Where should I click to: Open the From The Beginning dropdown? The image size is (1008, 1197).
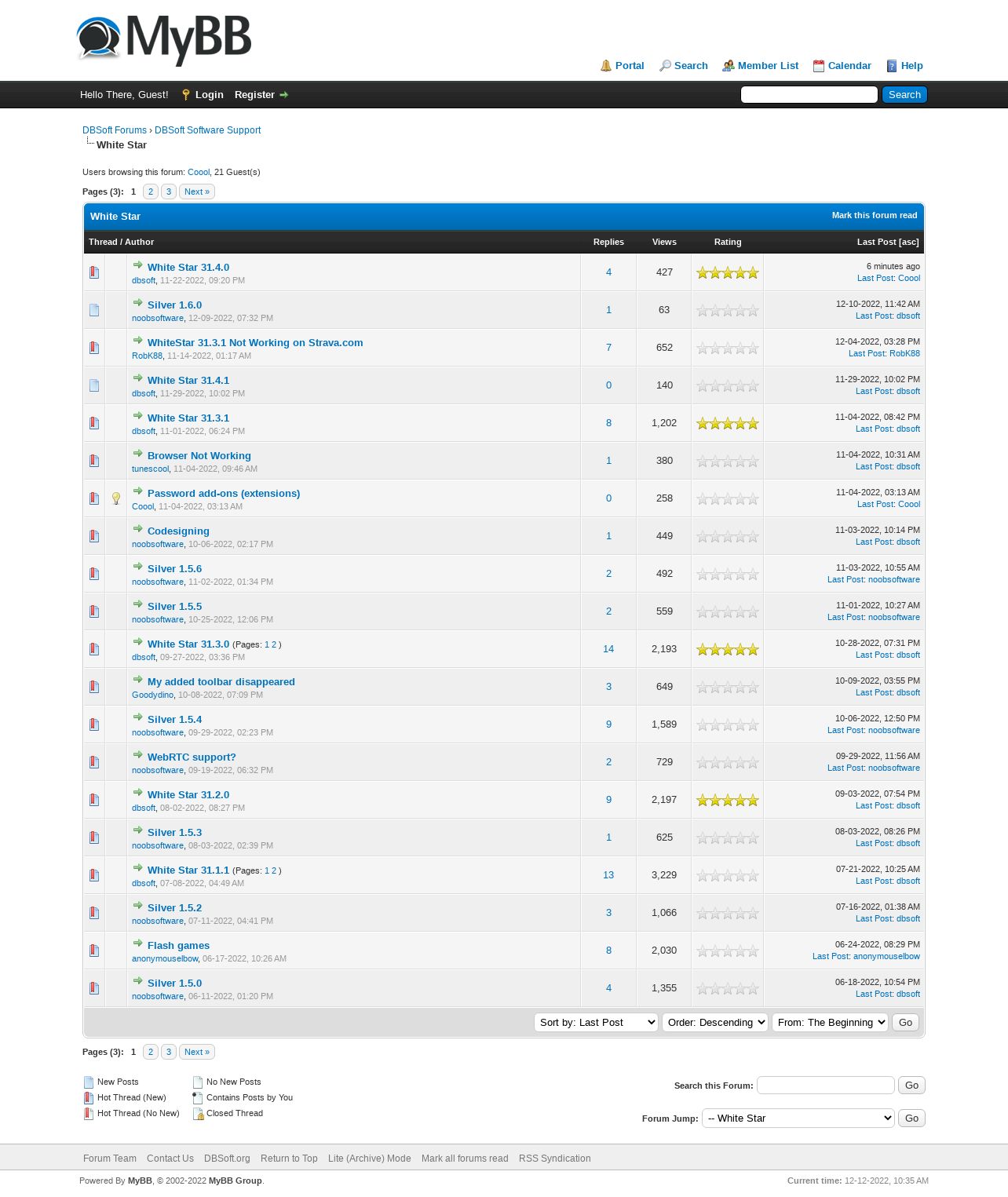(x=830, y=1023)
